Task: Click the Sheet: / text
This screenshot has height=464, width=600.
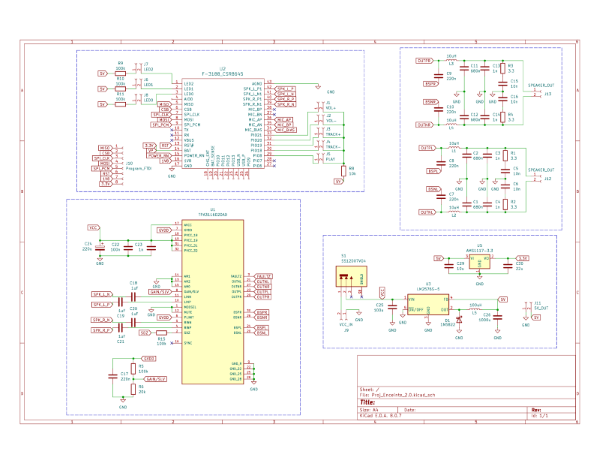Action: pyautogui.click(x=369, y=389)
